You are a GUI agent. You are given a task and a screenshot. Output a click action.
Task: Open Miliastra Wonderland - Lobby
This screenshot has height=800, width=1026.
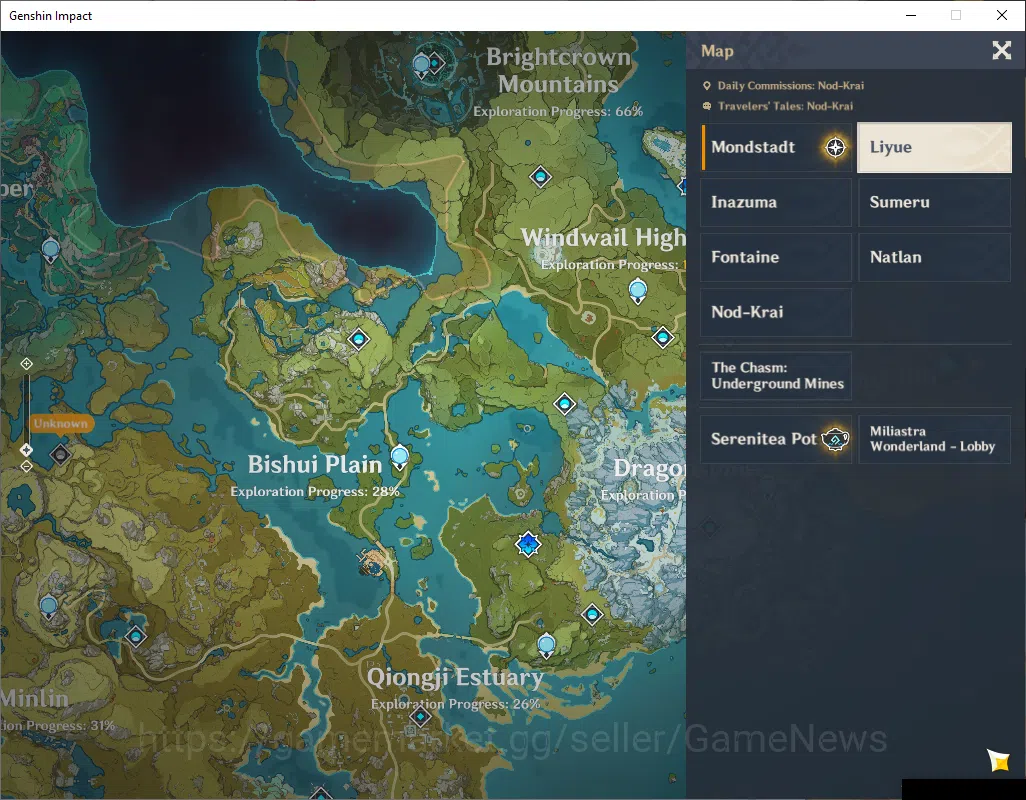click(x=934, y=439)
